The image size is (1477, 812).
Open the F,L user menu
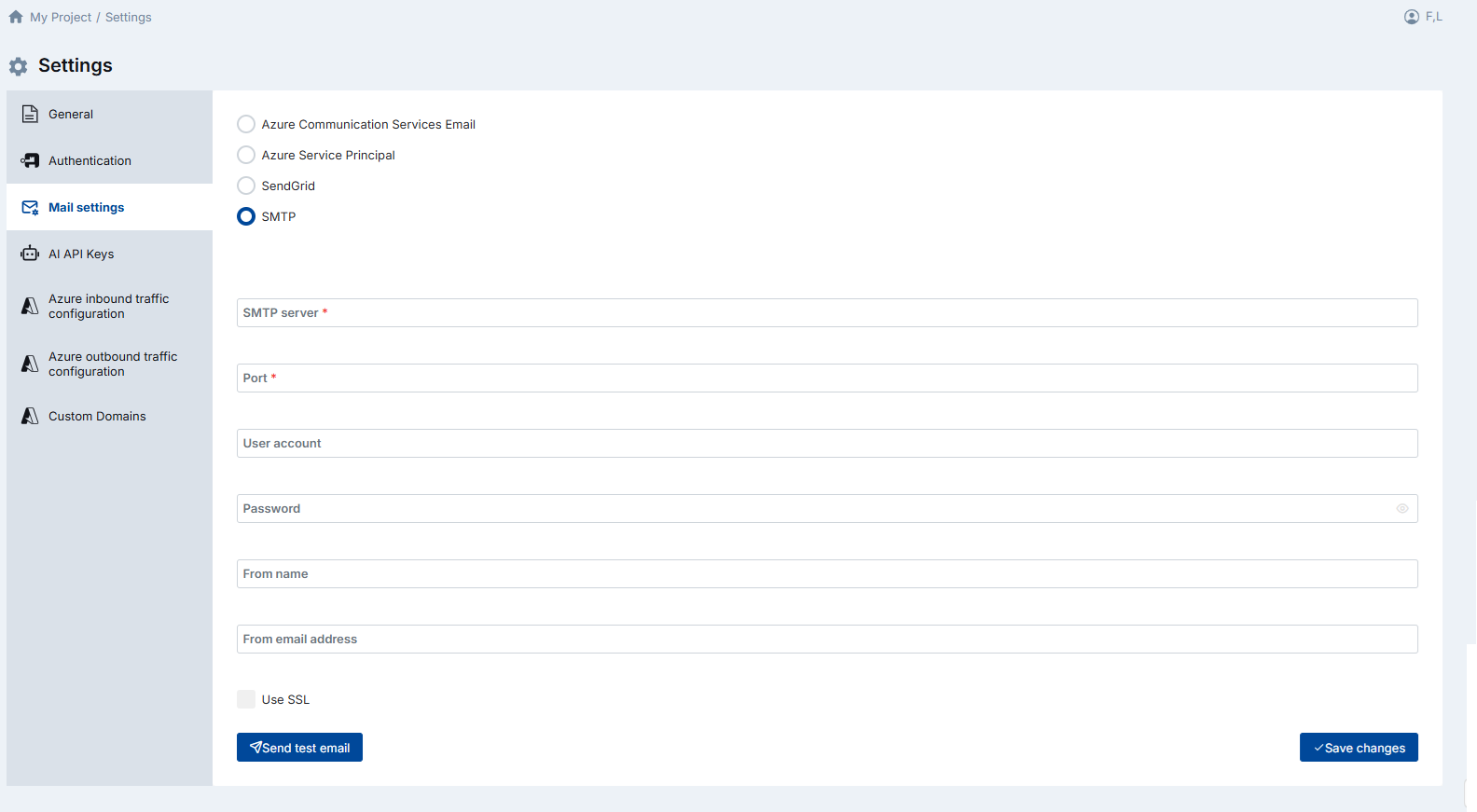(x=1424, y=17)
